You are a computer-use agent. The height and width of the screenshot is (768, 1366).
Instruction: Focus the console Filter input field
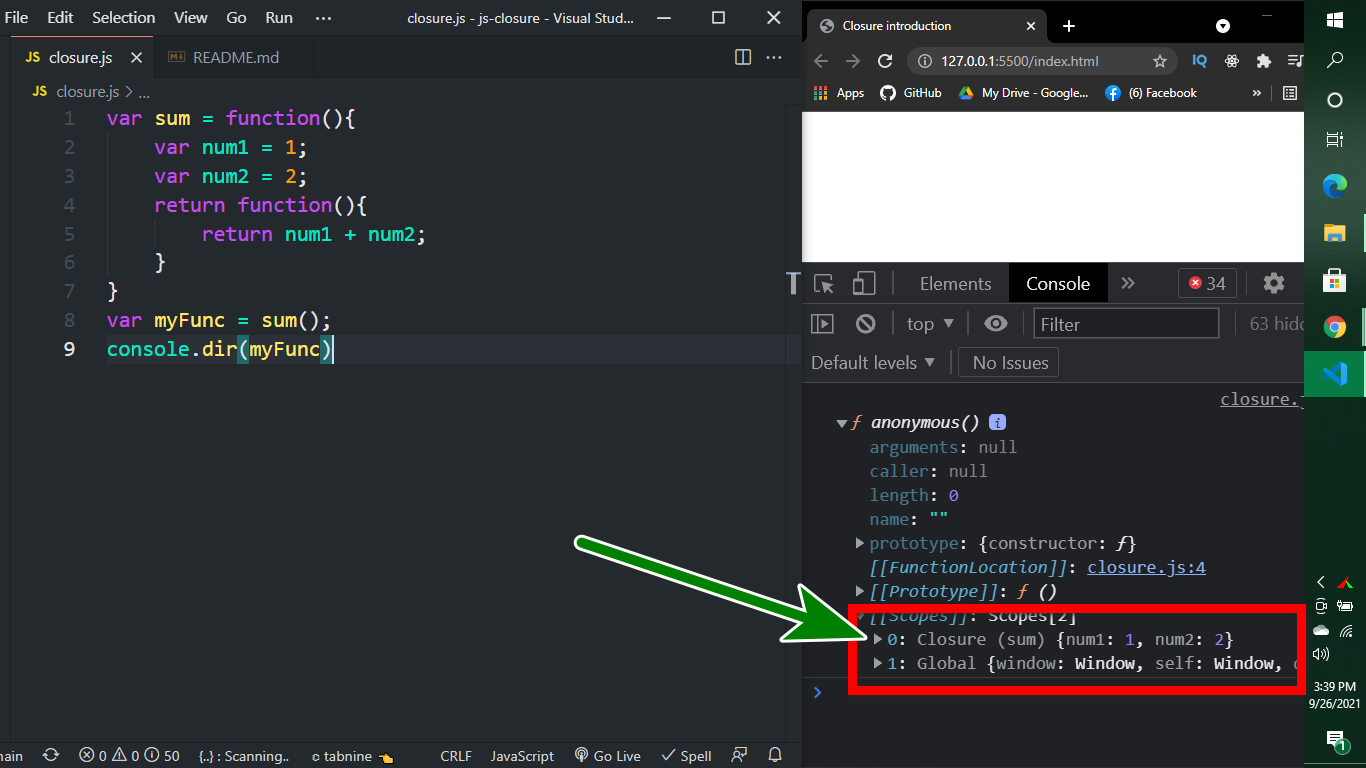[1126, 324]
